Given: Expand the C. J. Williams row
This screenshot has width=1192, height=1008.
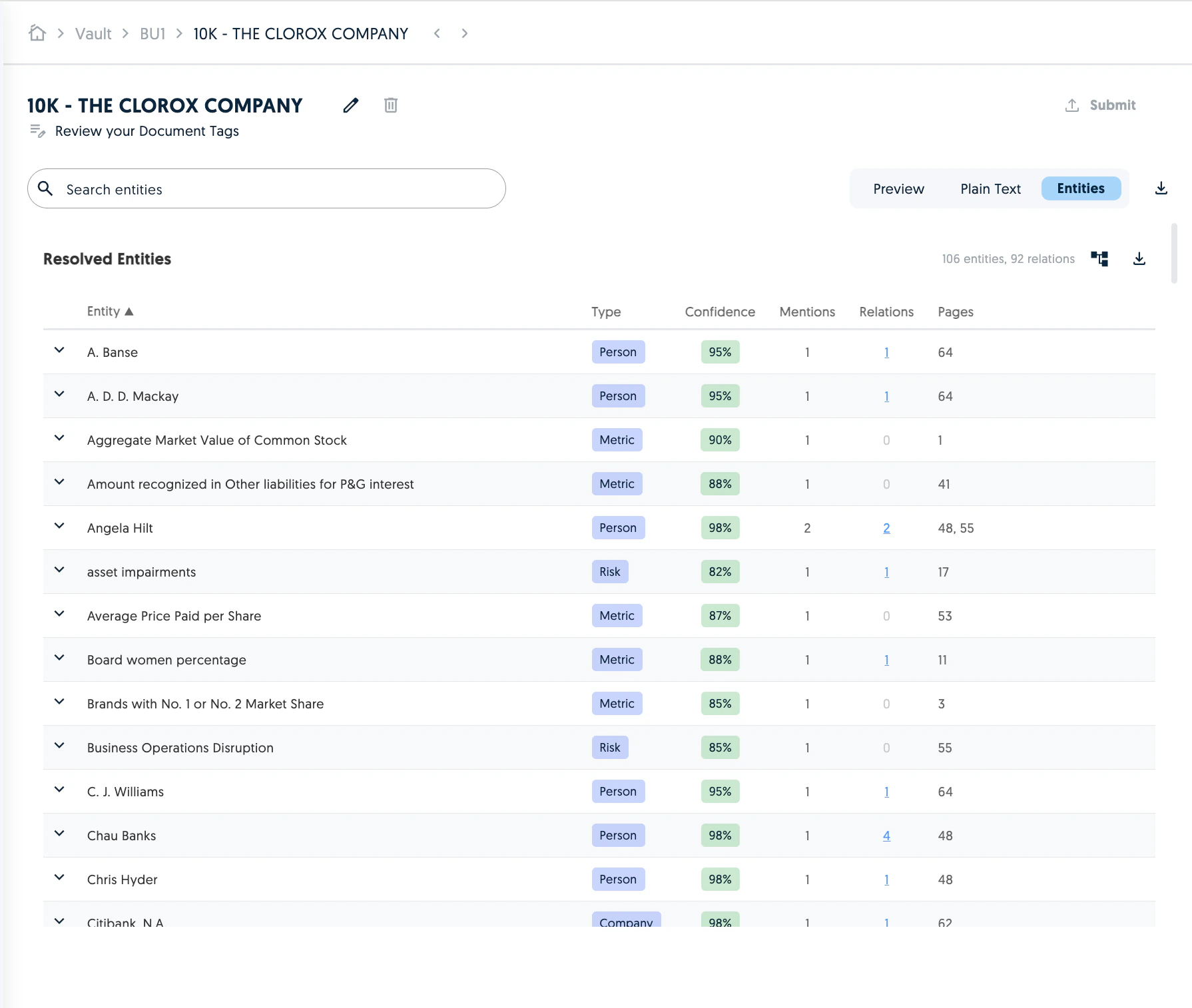Looking at the screenshot, I should (59, 790).
